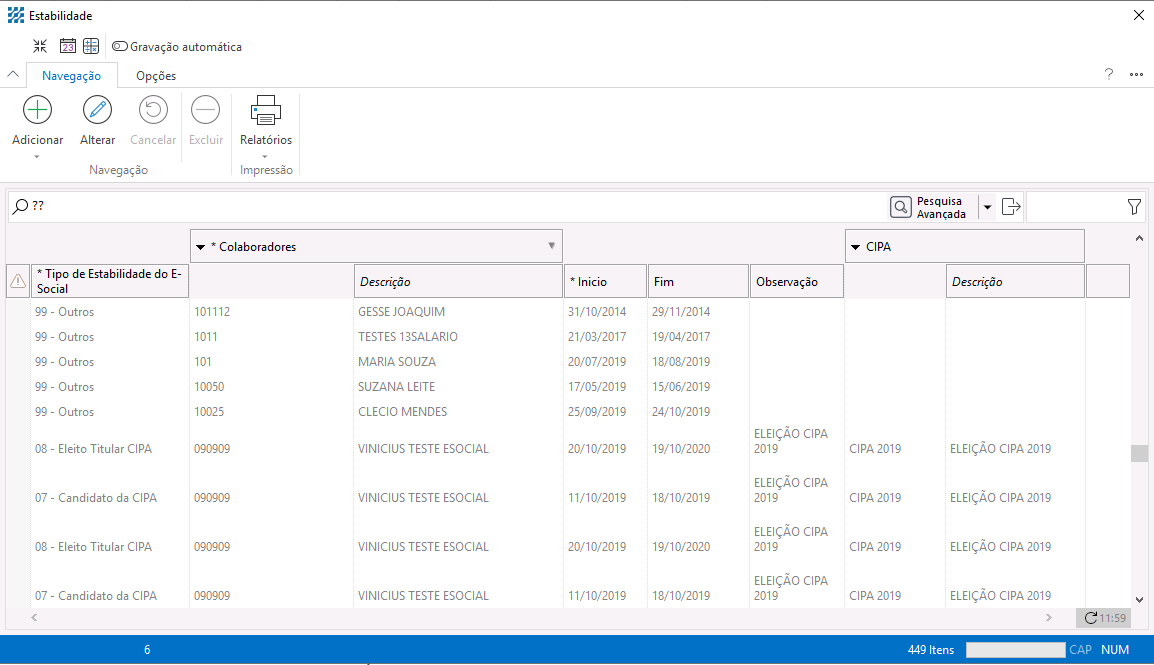Viewport: 1154px width, 665px height.
Task: Click the collapse arrows icon in top toolbar
Action: (x=40, y=46)
